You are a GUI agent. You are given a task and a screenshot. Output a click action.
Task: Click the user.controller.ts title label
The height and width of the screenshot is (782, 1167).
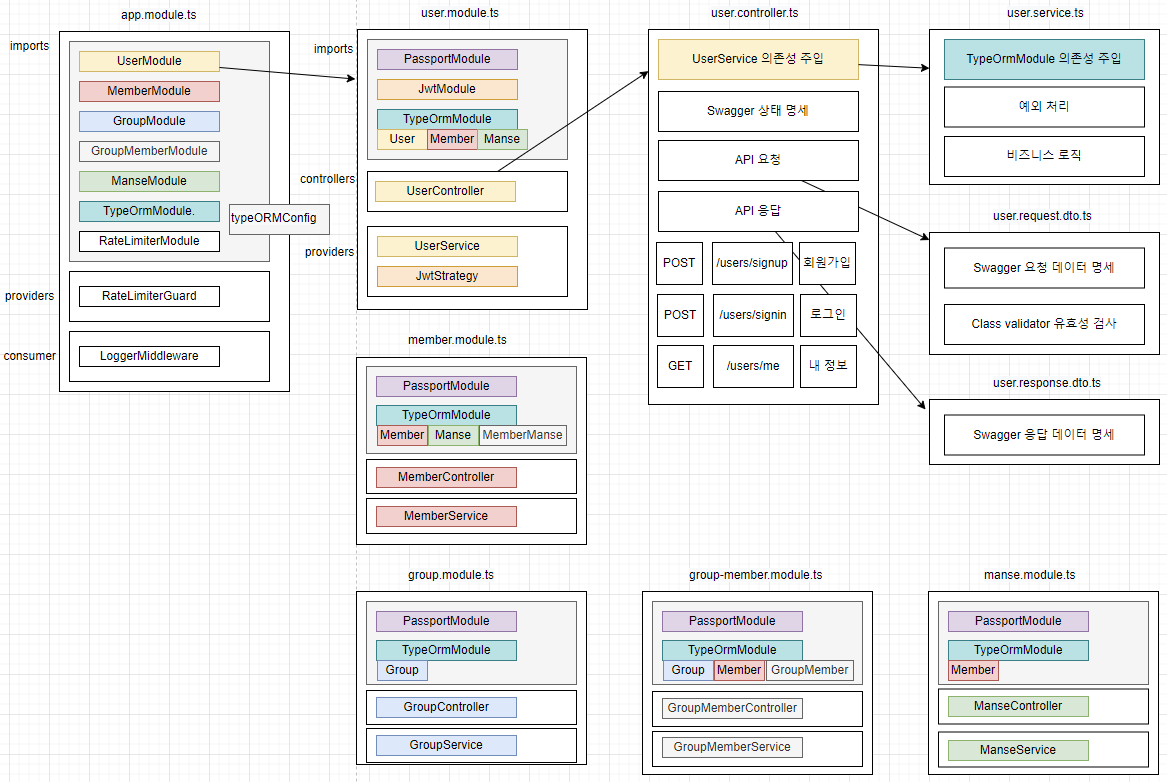point(754,13)
